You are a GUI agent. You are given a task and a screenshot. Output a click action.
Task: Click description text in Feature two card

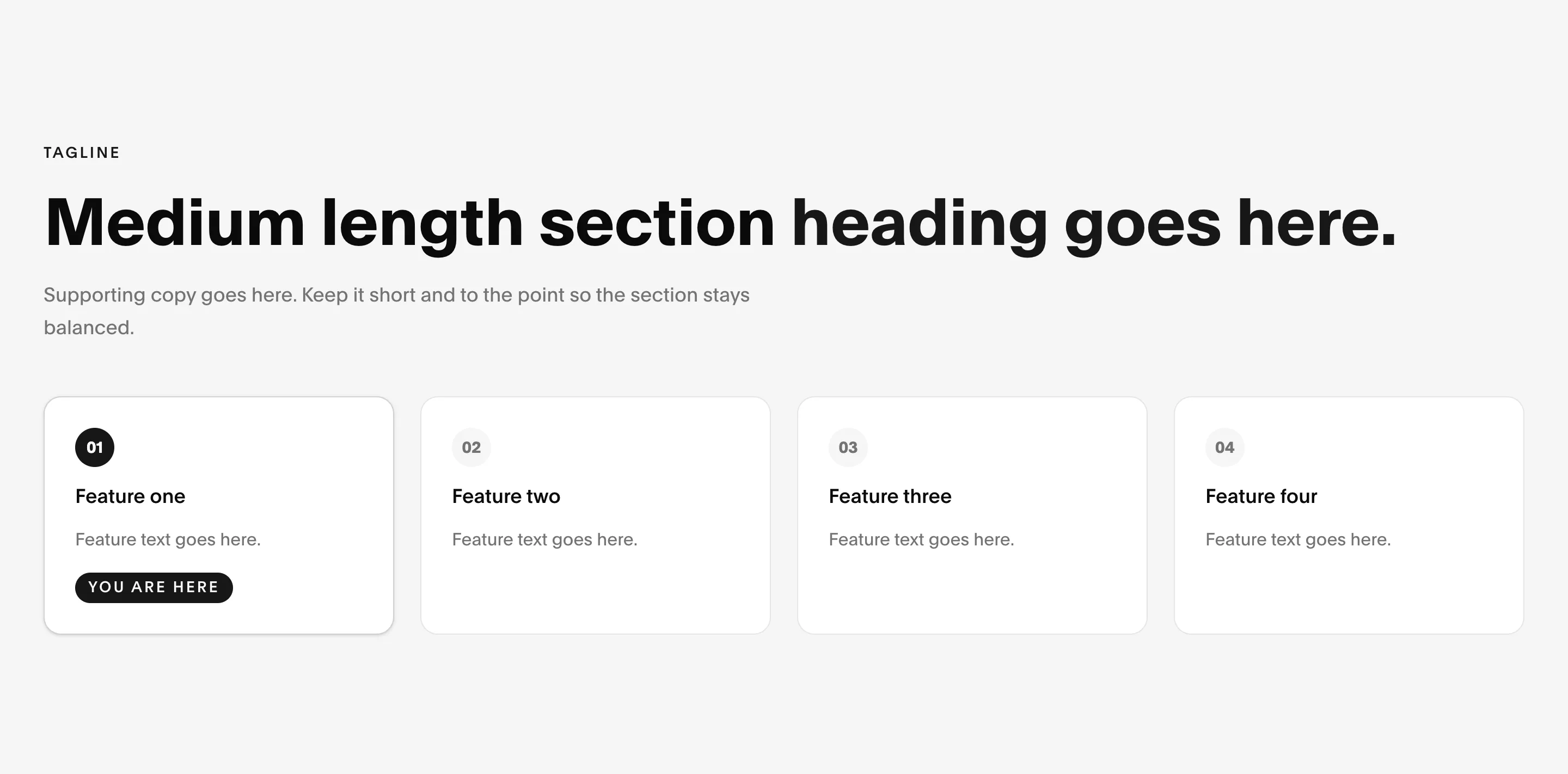point(545,540)
